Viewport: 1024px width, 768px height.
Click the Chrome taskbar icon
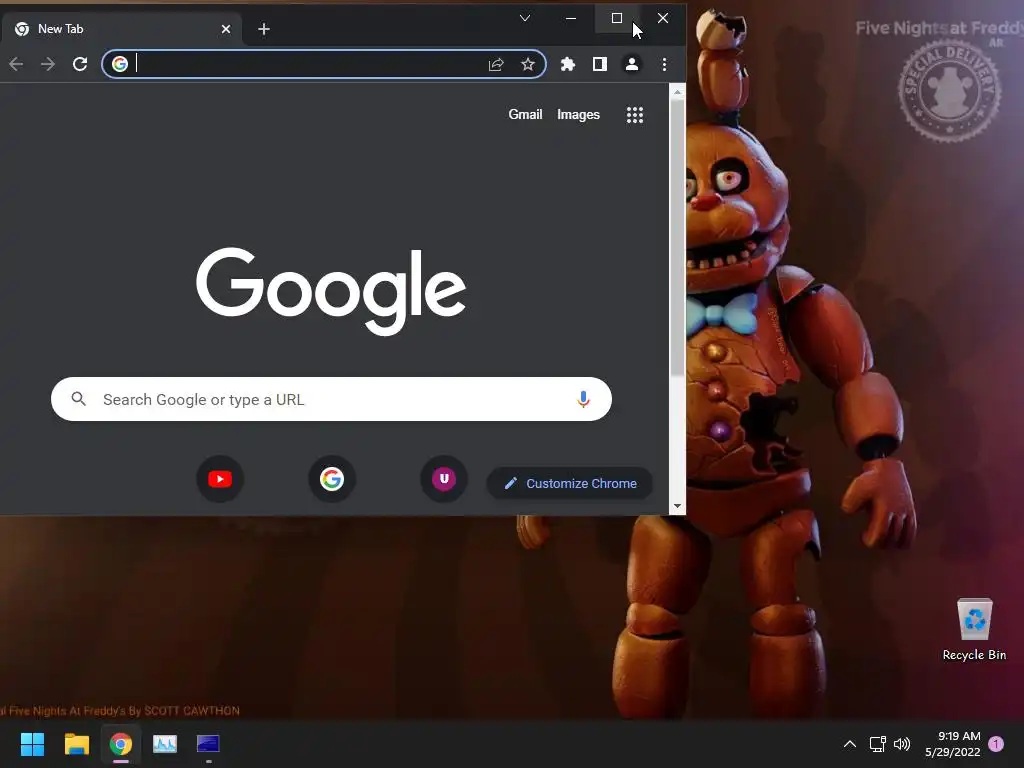pos(121,744)
